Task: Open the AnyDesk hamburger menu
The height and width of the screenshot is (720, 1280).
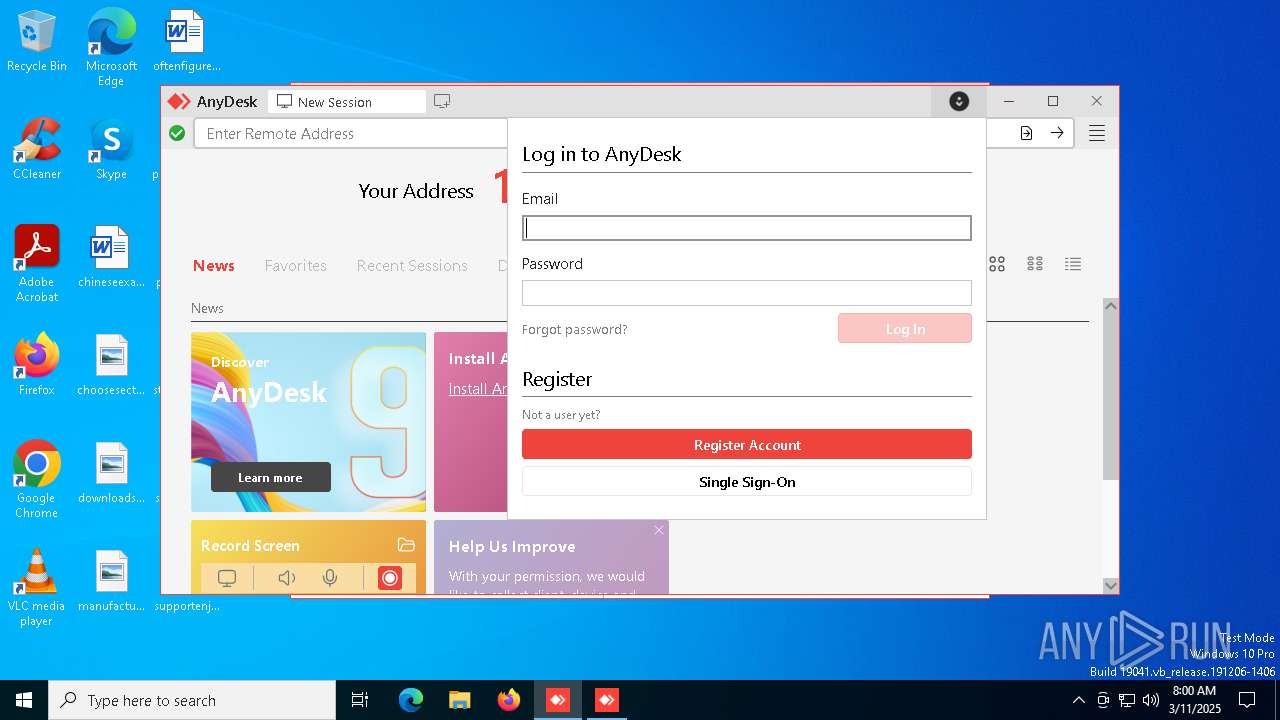Action: pyautogui.click(x=1097, y=133)
